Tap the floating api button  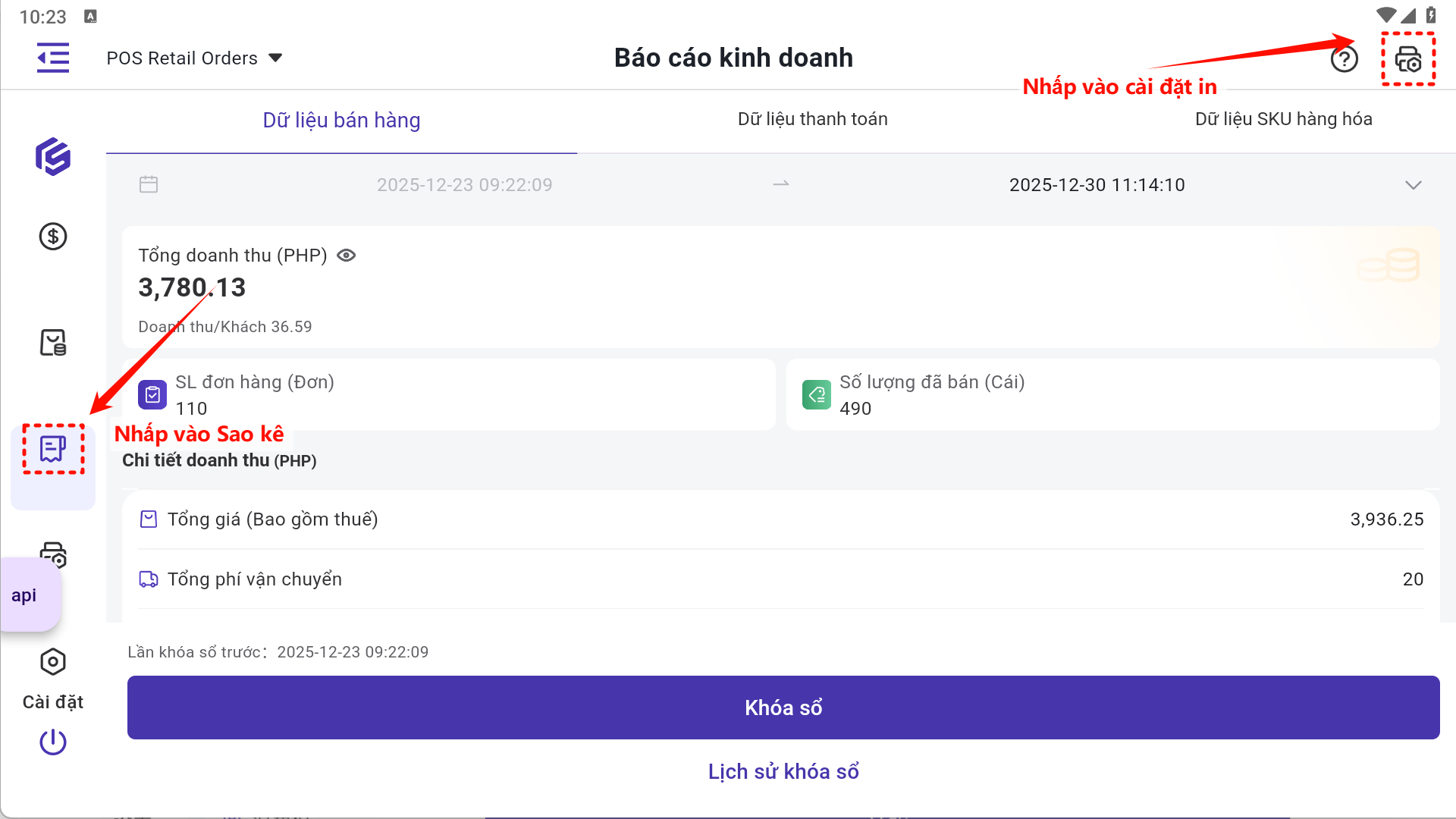25,595
